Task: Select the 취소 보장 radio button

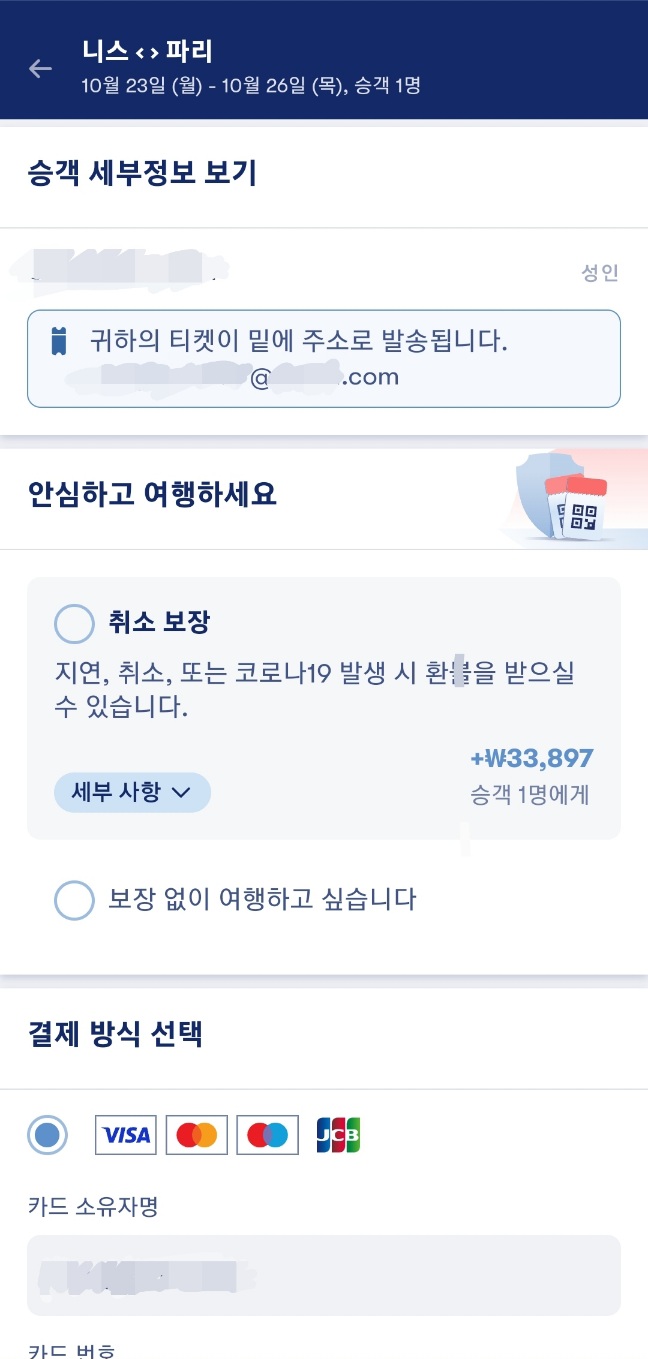Action: 72,623
